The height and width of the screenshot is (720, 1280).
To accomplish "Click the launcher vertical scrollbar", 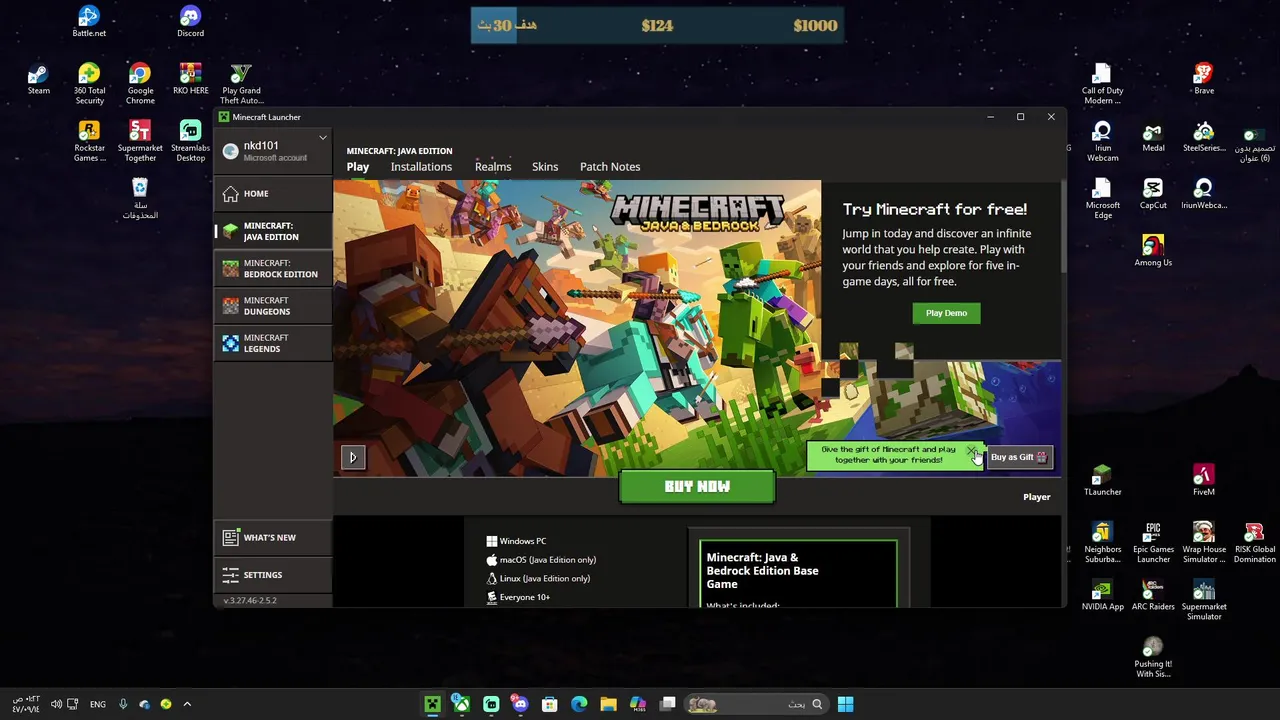I will (x=1063, y=225).
